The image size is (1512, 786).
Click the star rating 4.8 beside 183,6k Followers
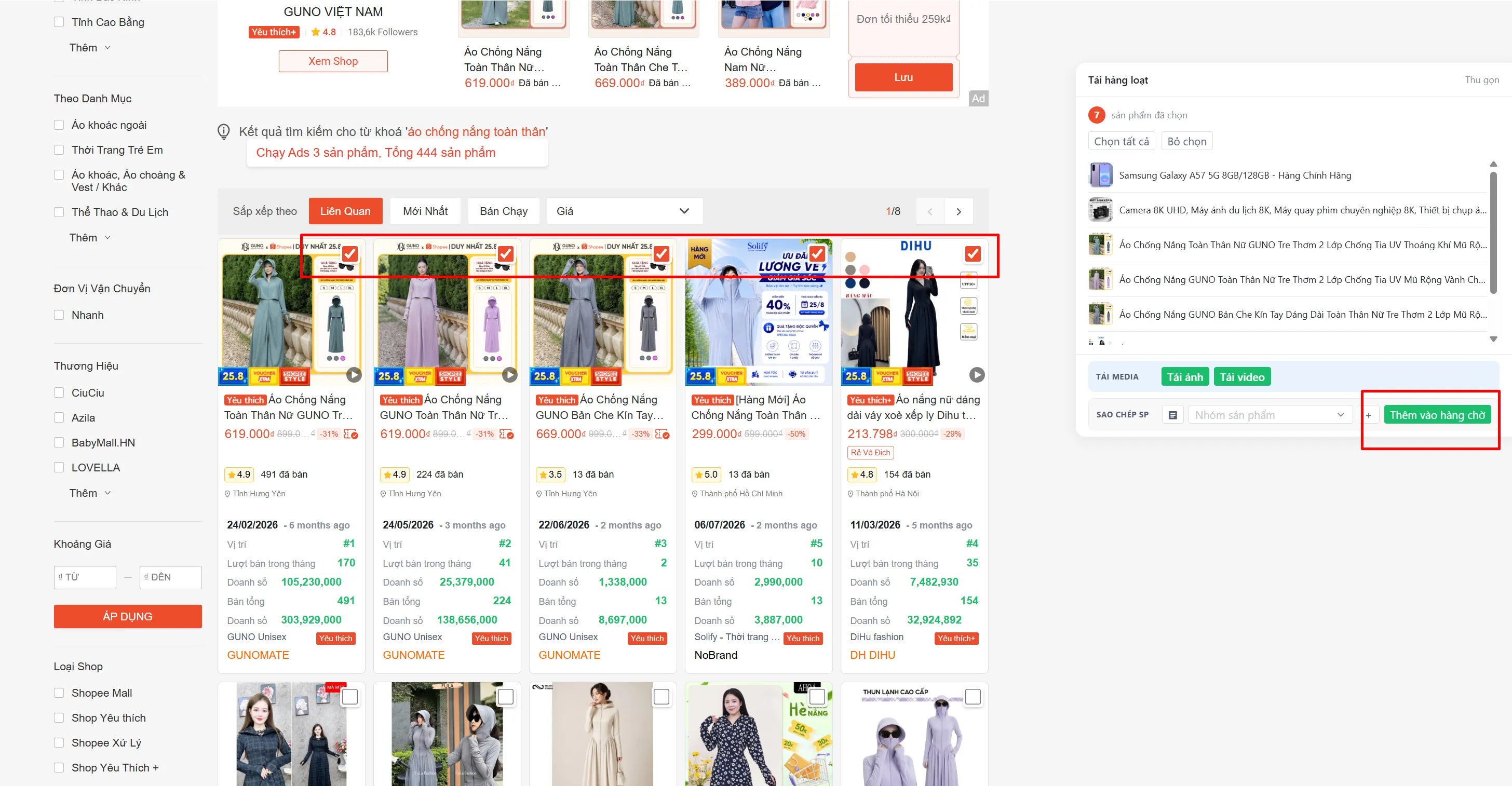(323, 32)
